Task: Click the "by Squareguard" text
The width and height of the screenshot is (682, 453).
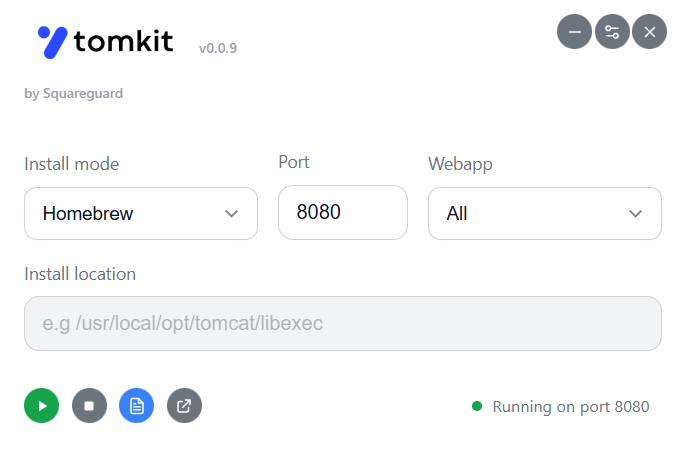Action: pyautogui.click(x=73, y=94)
